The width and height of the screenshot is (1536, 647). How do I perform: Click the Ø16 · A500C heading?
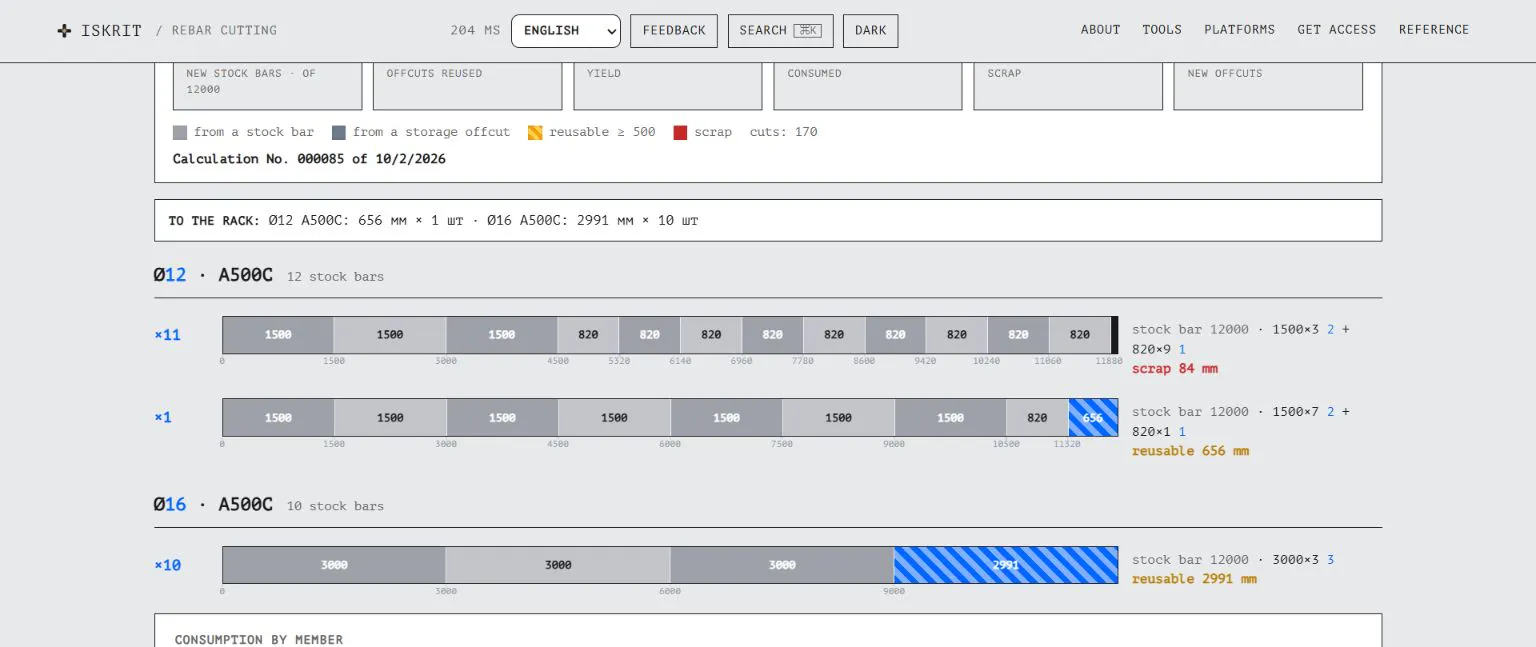tap(213, 504)
